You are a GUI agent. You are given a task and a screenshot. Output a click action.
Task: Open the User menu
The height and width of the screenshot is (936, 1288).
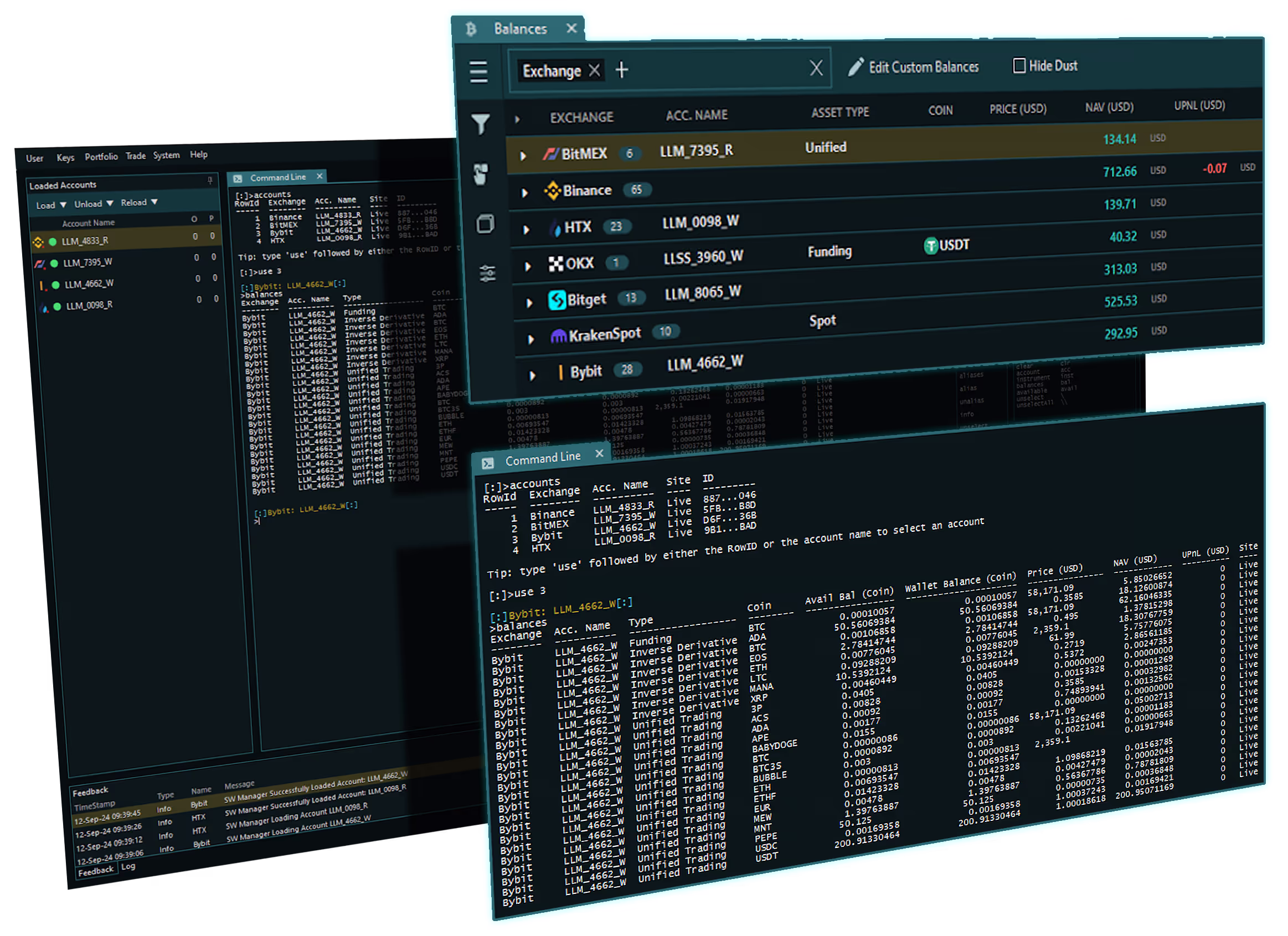(34, 159)
